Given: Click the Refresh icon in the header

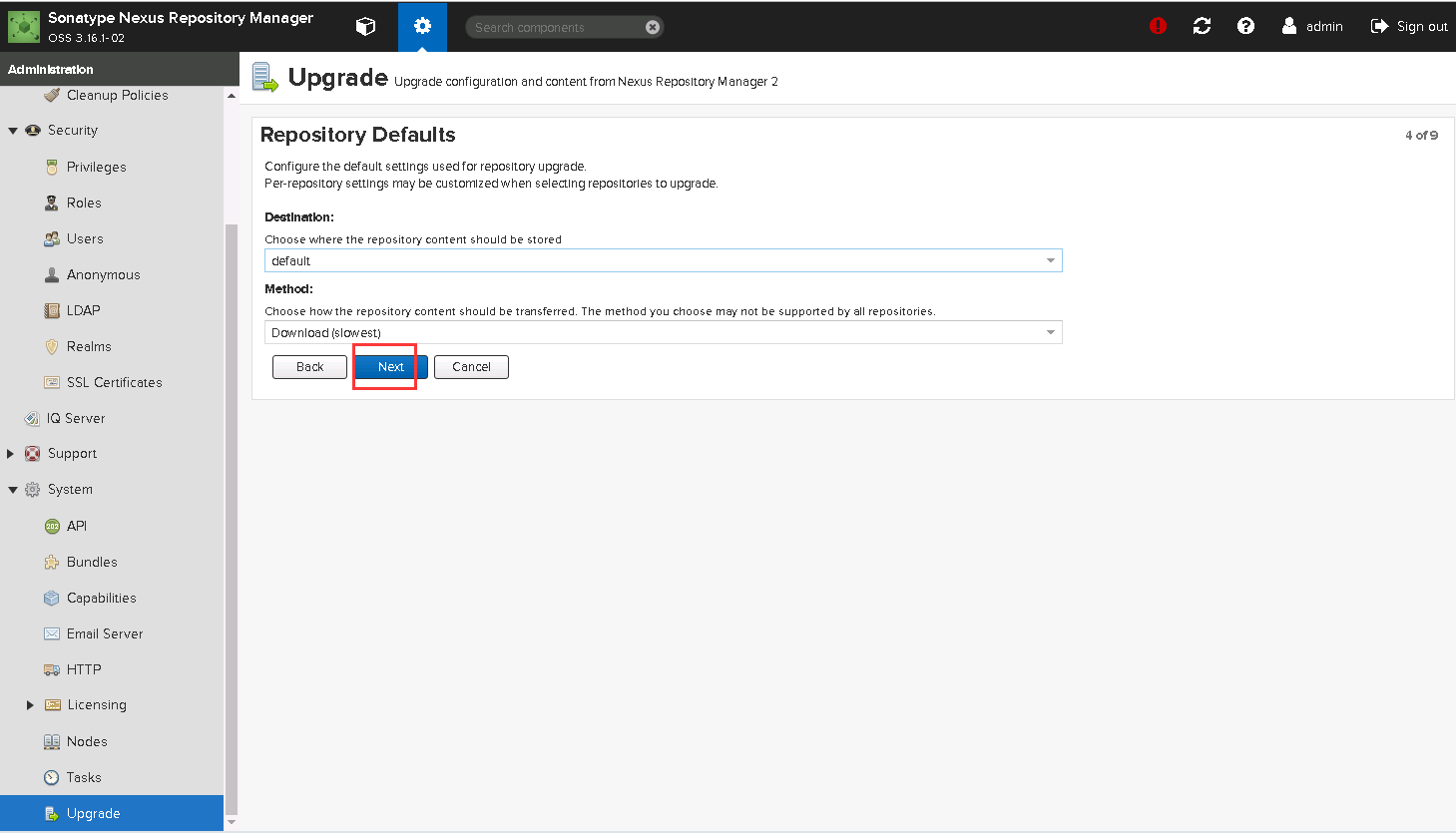Looking at the screenshot, I should pyautogui.click(x=1202, y=27).
